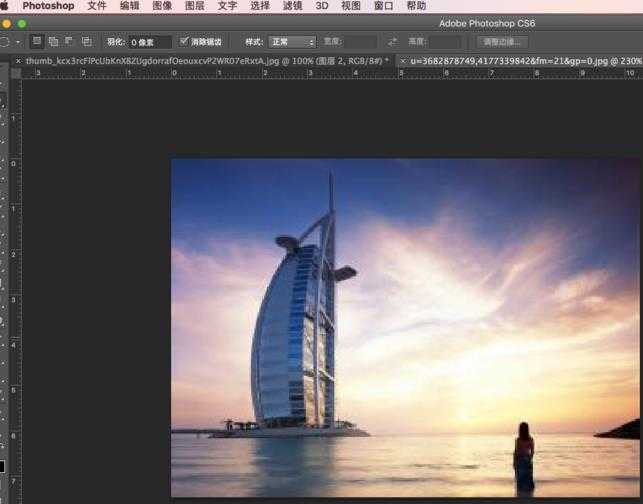This screenshot has height=504, width=643.
Task: Click the woman standing in the water
Action: tap(523, 456)
